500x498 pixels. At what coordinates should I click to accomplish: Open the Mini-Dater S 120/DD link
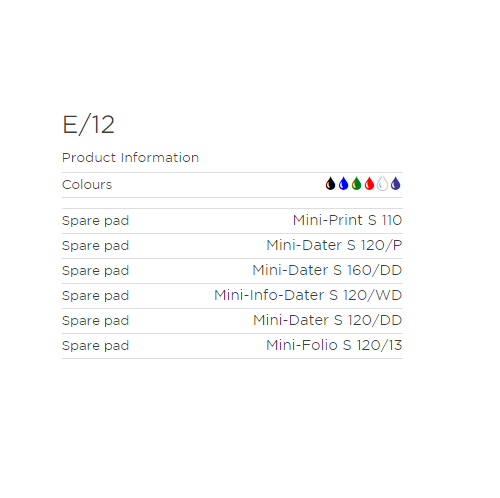[327, 320]
